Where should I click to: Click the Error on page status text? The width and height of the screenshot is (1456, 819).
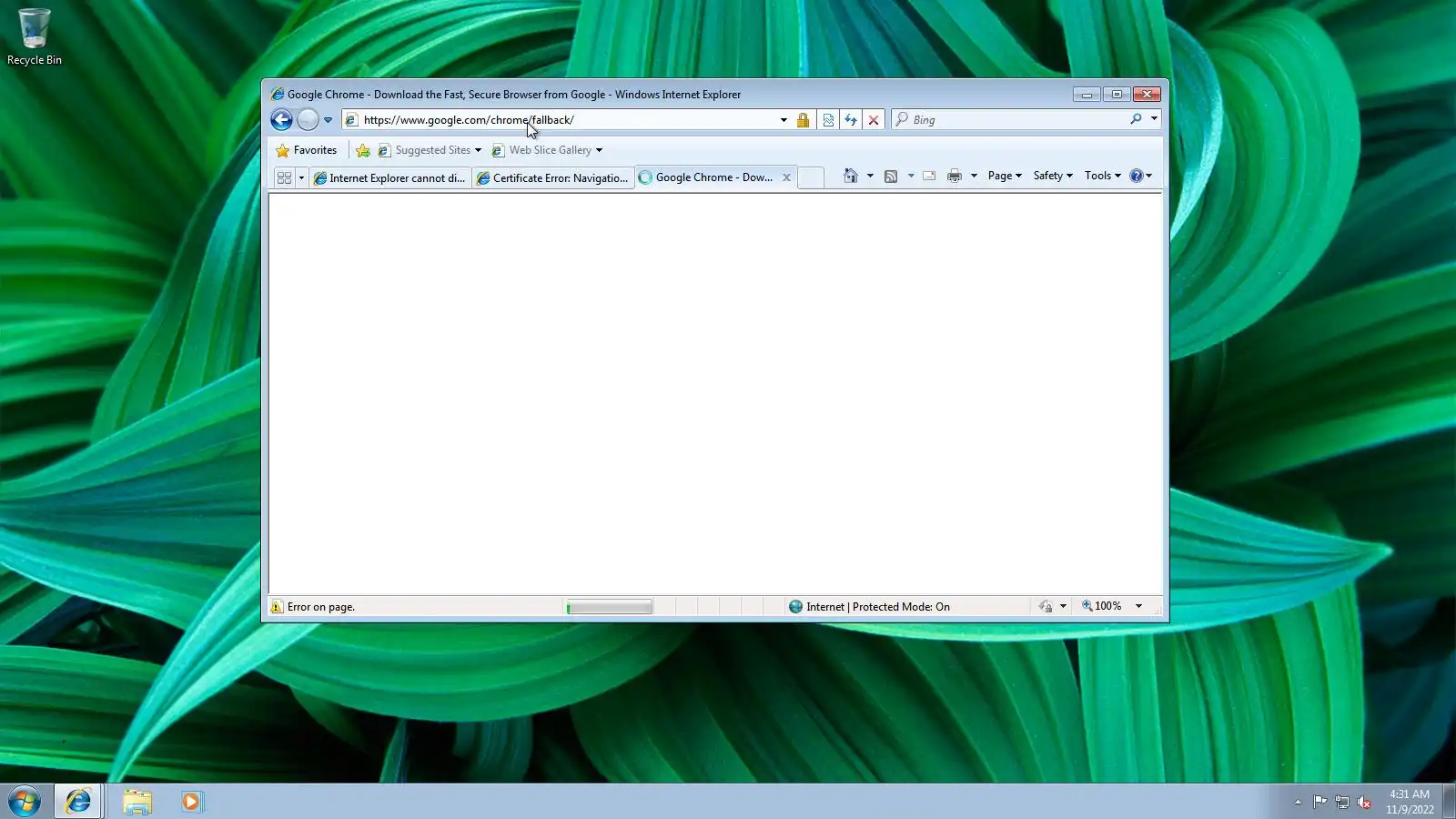pos(321,607)
